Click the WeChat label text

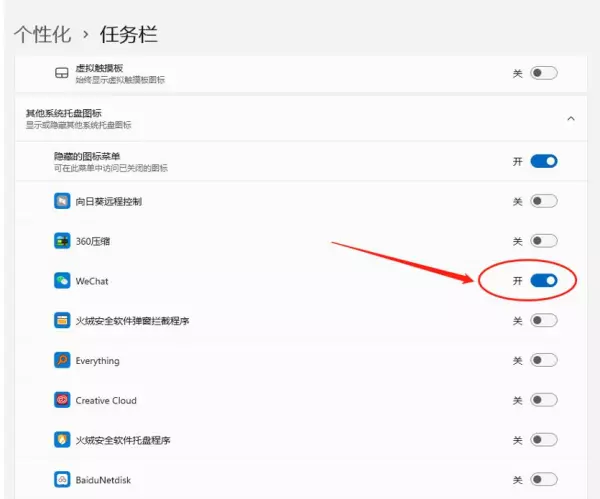tap(92, 281)
